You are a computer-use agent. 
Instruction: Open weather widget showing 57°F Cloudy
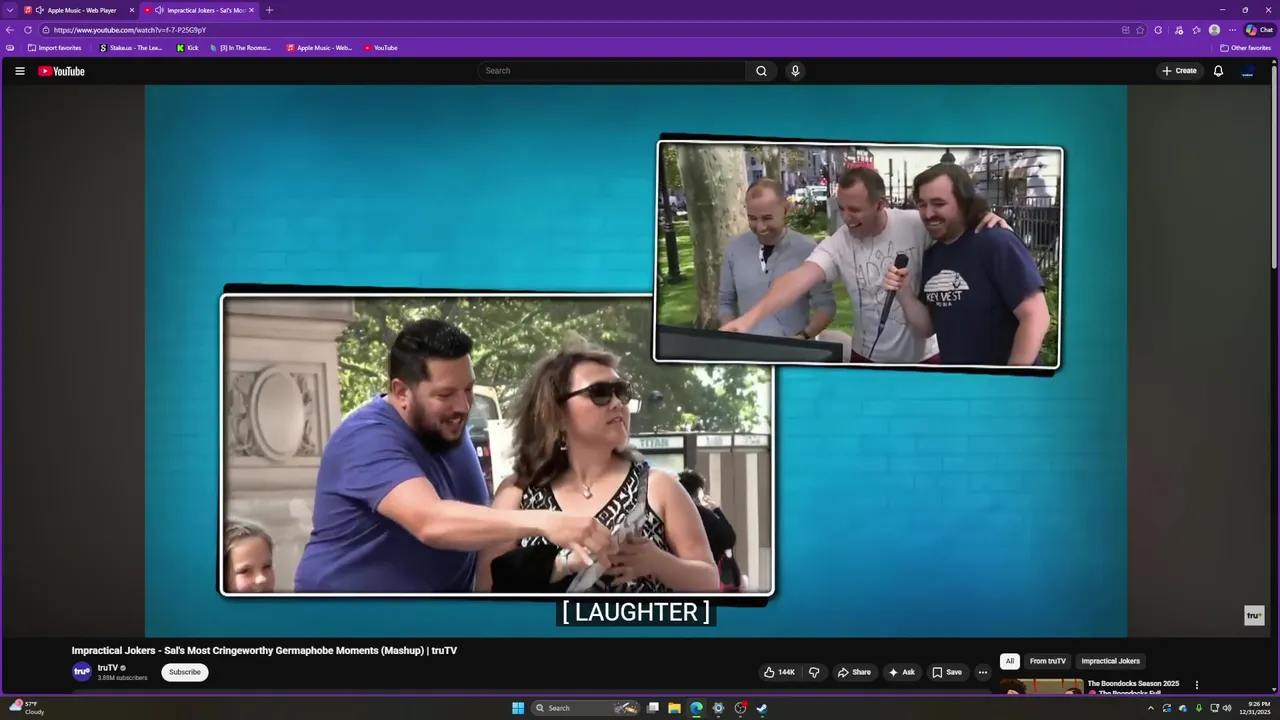(26, 708)
